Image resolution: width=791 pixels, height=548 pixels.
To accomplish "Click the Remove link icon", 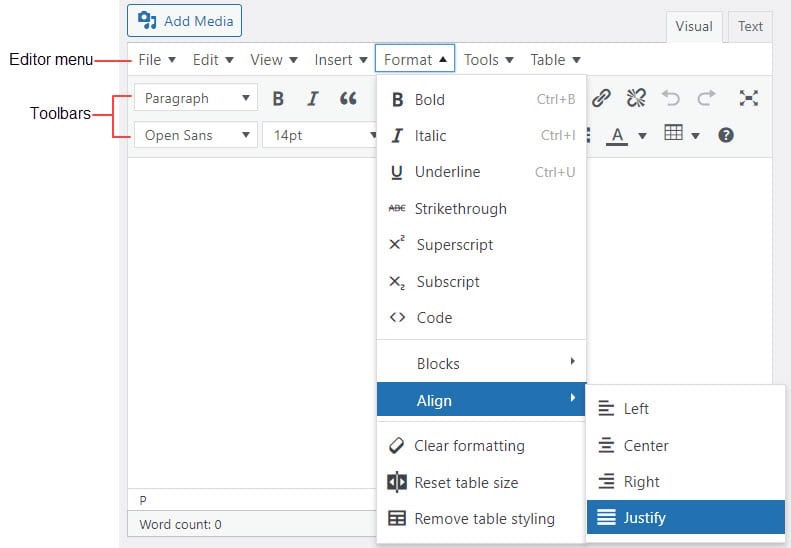I will tap(636, 98).
